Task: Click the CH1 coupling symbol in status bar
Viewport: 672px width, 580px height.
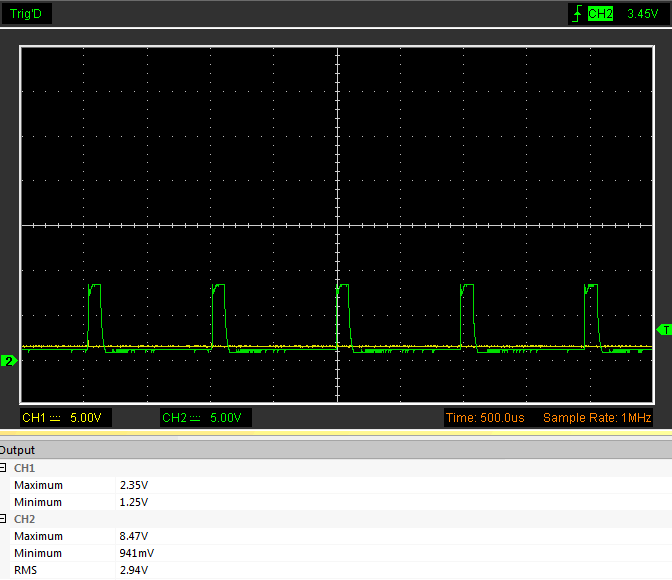Action: tap(56, 417)
